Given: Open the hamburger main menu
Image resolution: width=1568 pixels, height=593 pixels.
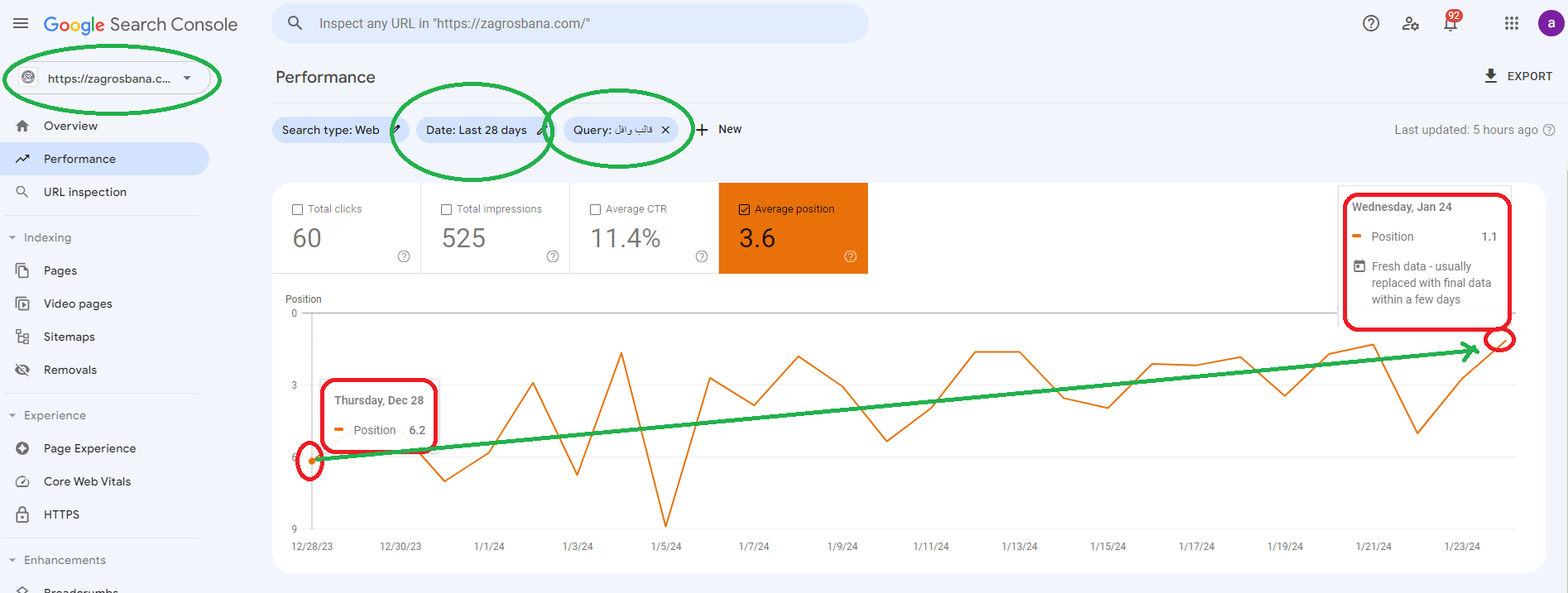Looking at the screenshot, I should [21, 24].
